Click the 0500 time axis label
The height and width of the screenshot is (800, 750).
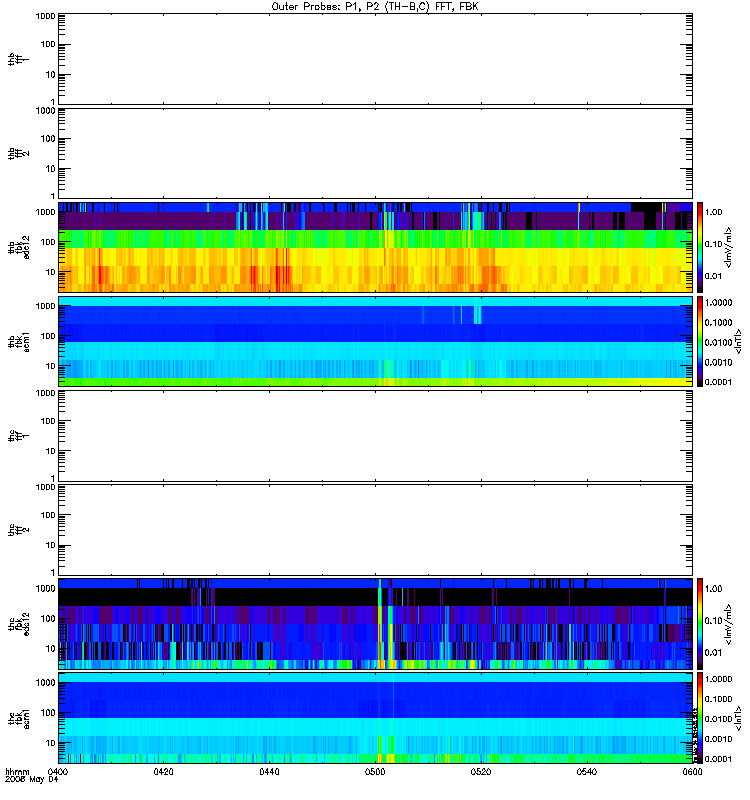[x=376, y=771]
